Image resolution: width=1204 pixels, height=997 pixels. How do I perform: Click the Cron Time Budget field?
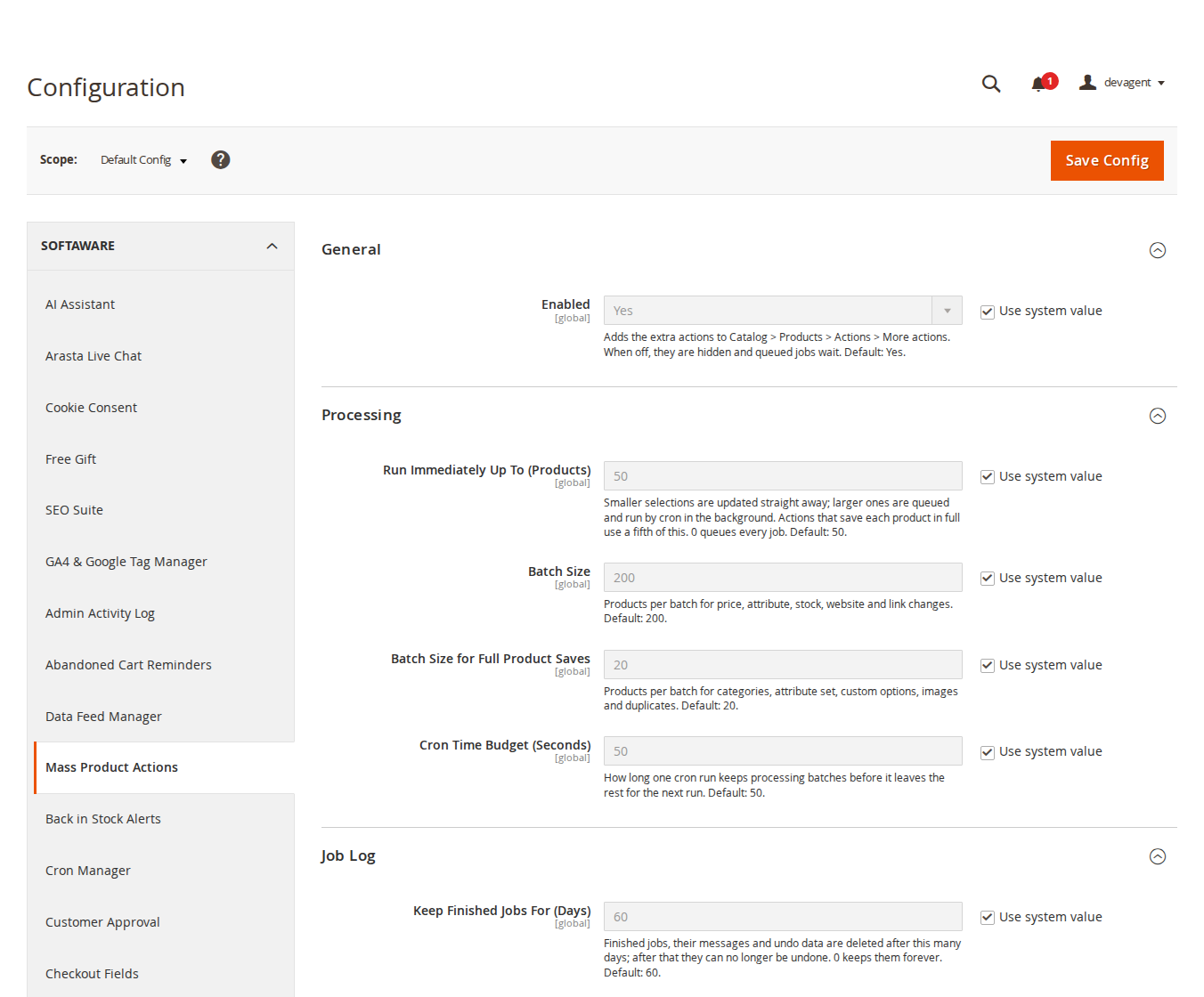783,751
